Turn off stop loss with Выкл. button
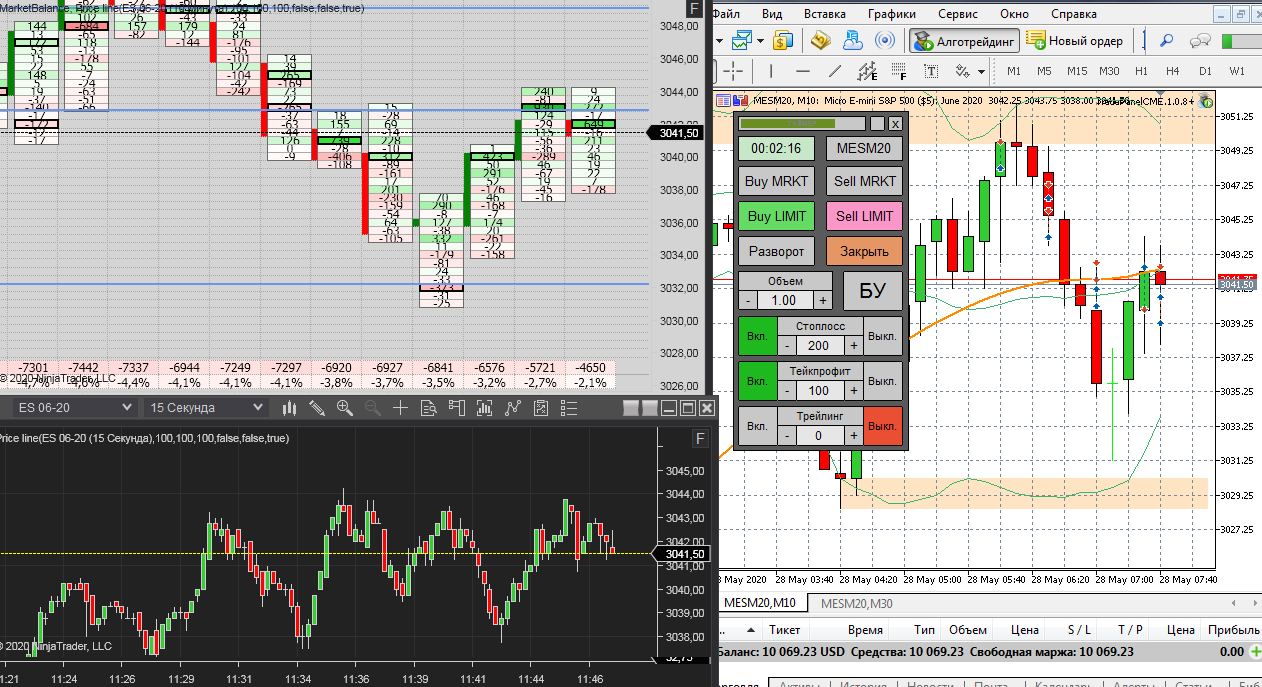 coord(882,336)
